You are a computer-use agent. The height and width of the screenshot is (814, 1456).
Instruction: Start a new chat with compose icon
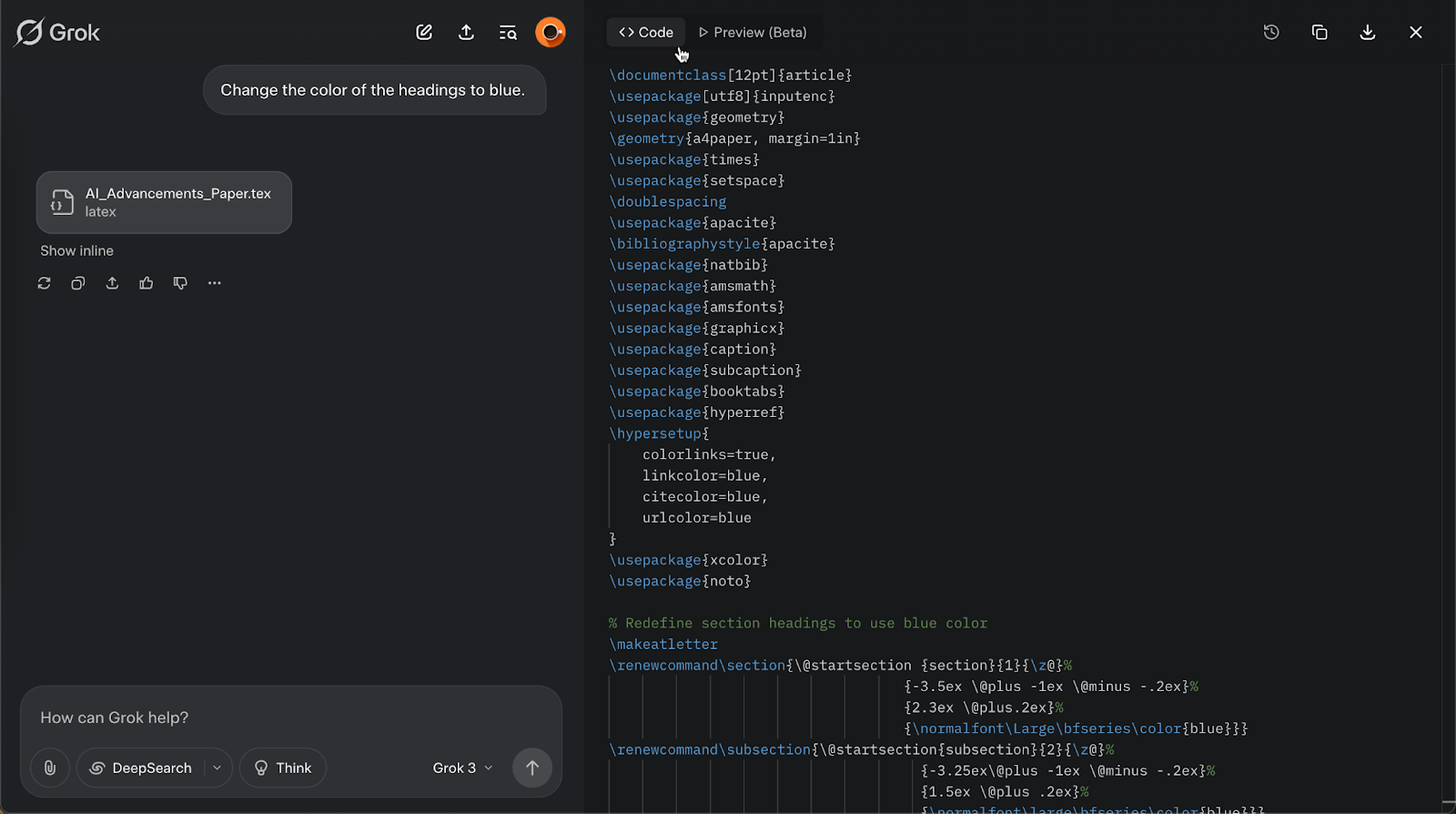tap(424, 33)
